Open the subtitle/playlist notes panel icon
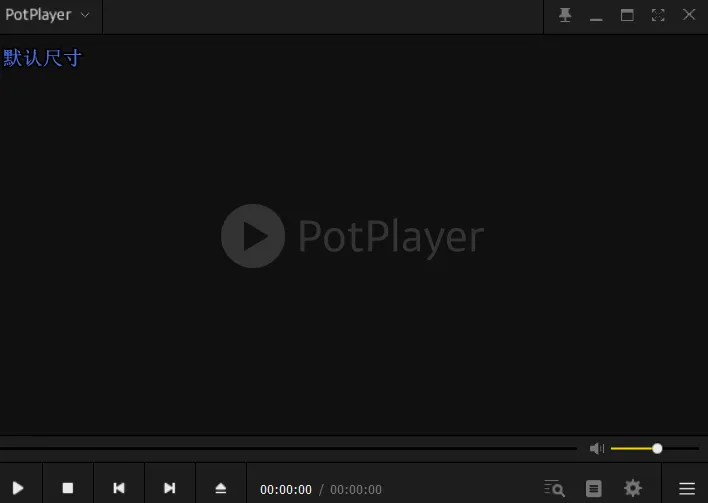The width and height of the screenshot is (708, 503). tap(594, 488)
